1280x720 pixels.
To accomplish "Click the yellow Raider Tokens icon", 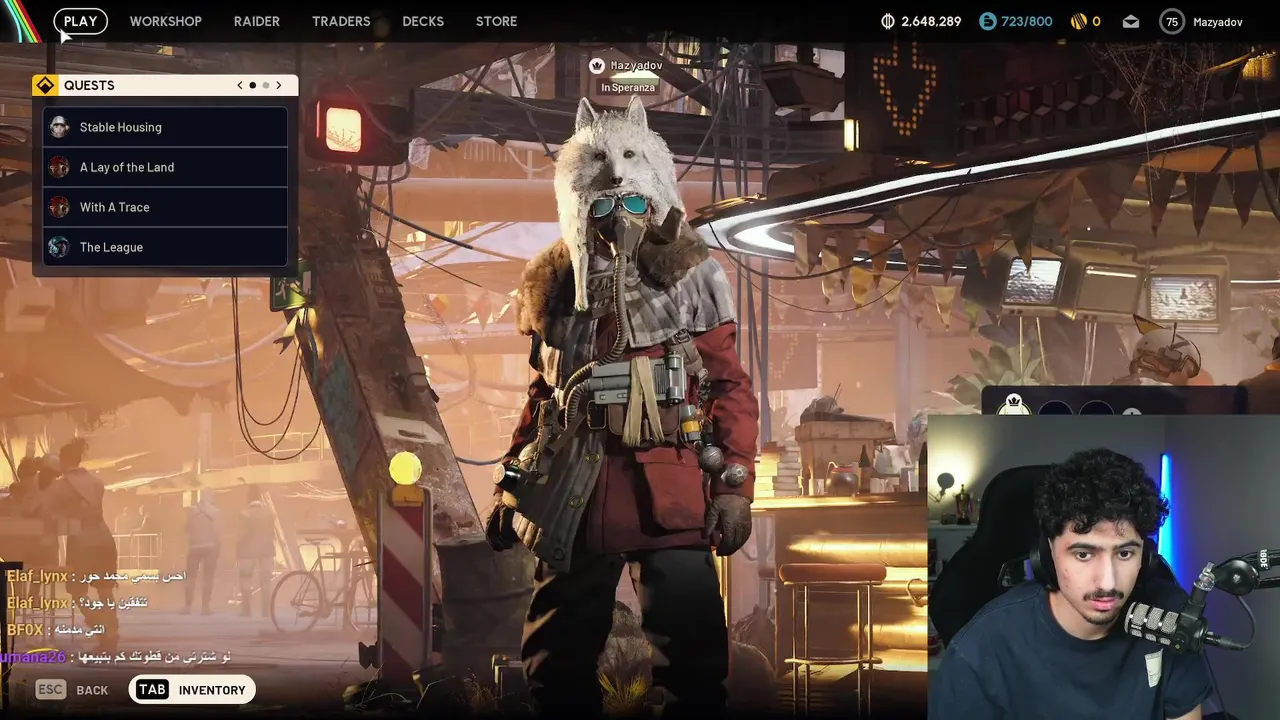I will tap(1078, 21).
